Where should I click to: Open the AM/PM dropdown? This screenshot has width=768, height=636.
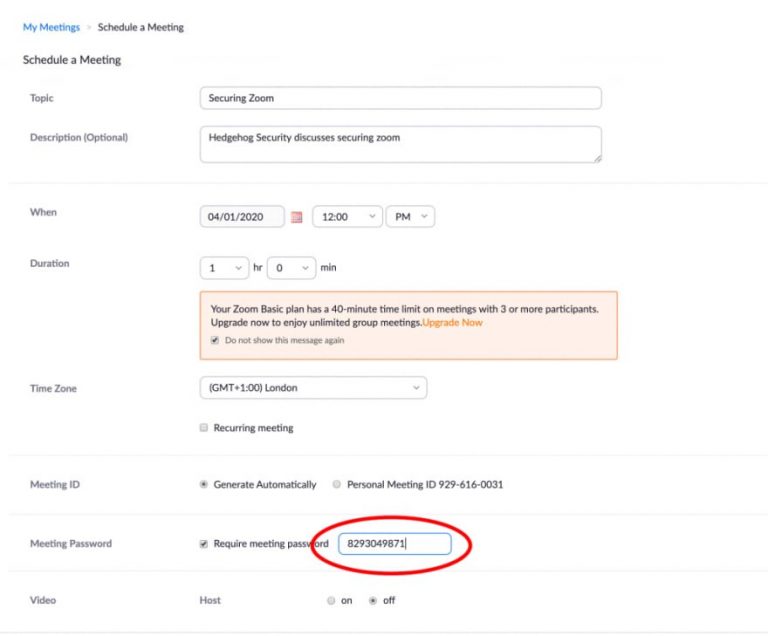[x=410, y=217]
